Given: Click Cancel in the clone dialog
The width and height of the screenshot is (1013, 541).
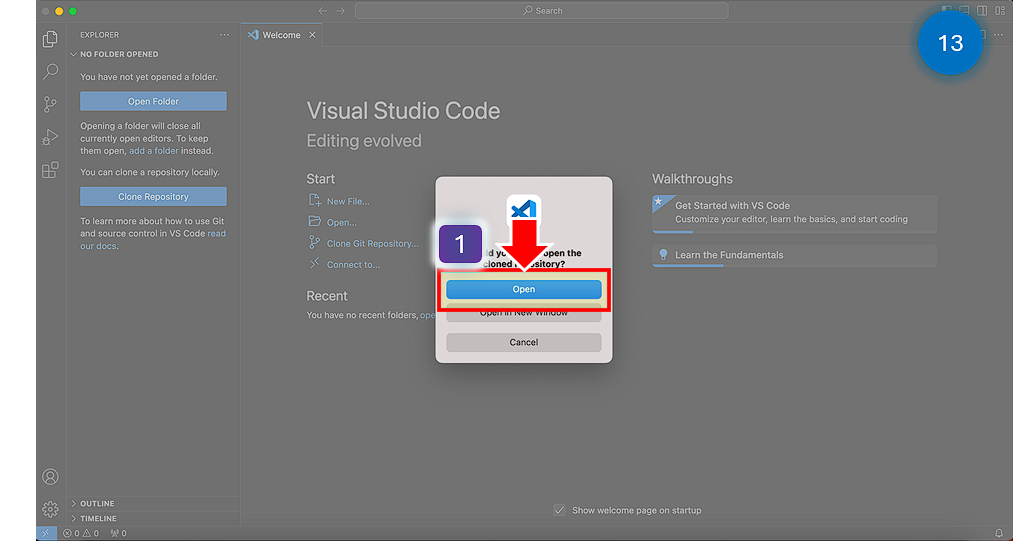Looking at the screenshot, I should pyautogui.click(x=523, y=343).
